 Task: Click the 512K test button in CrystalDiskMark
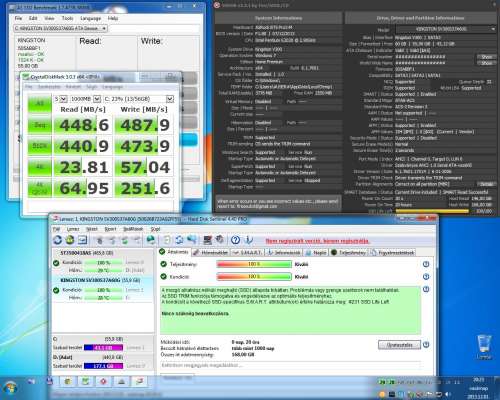pyautogui.click(x=40, y=146)
